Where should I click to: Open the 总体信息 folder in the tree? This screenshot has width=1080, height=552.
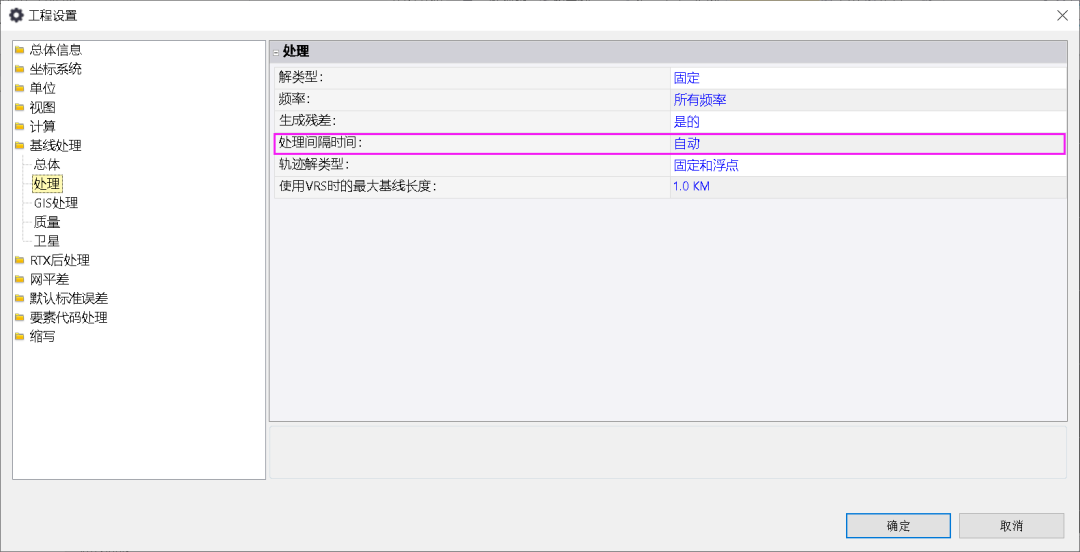coord(56,50)
